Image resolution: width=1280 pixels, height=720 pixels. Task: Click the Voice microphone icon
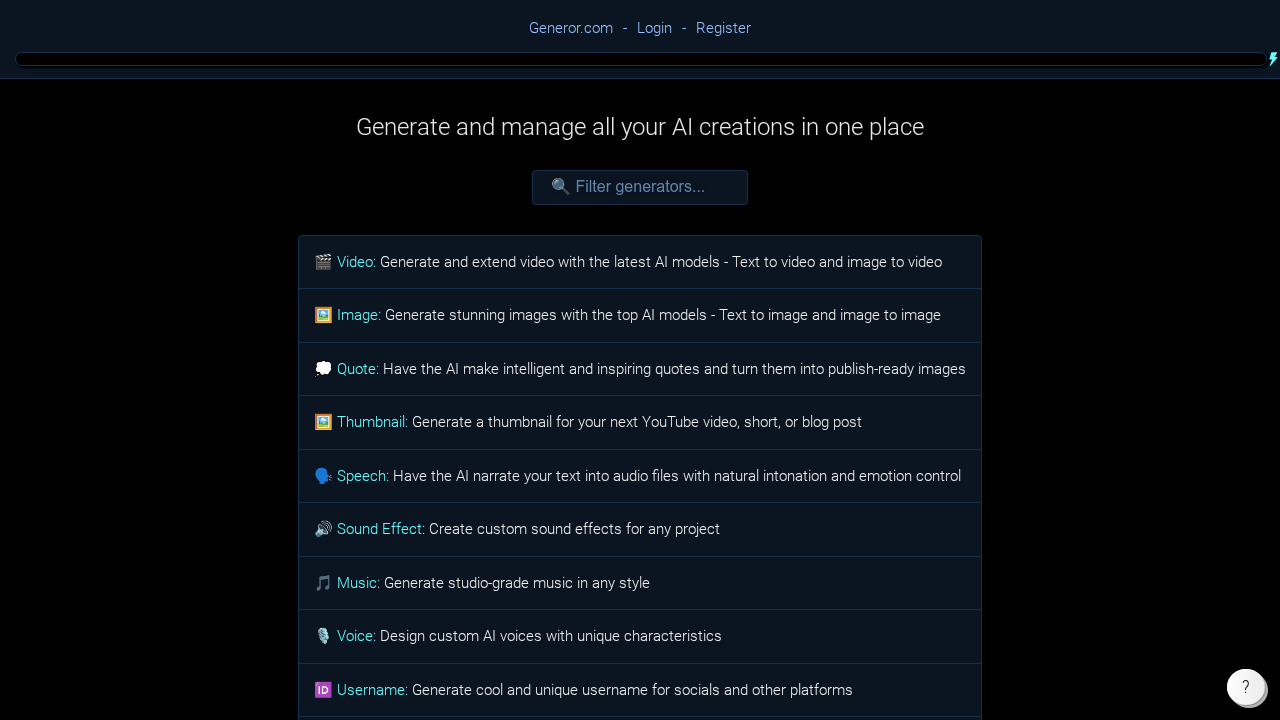click(x=323, y=636)
